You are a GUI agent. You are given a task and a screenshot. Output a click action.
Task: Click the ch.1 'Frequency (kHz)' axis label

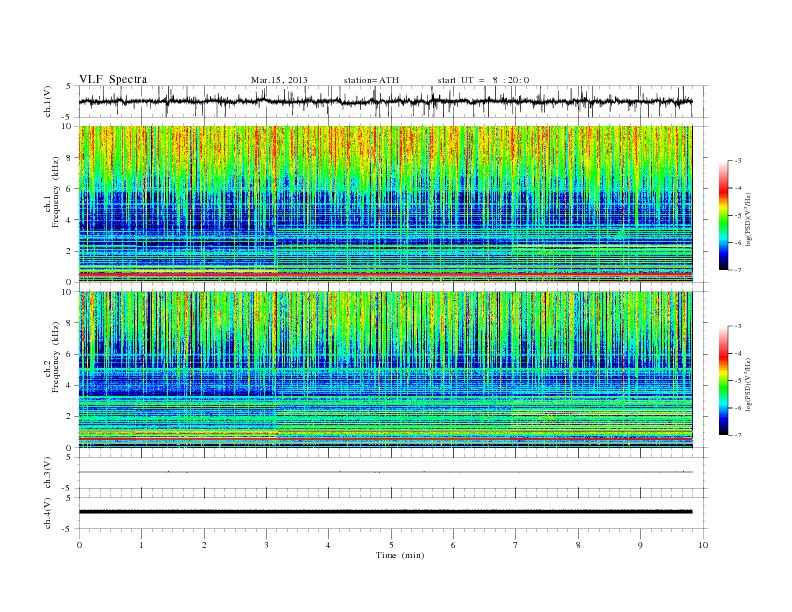pyautogui.click(x=56, y=192)
